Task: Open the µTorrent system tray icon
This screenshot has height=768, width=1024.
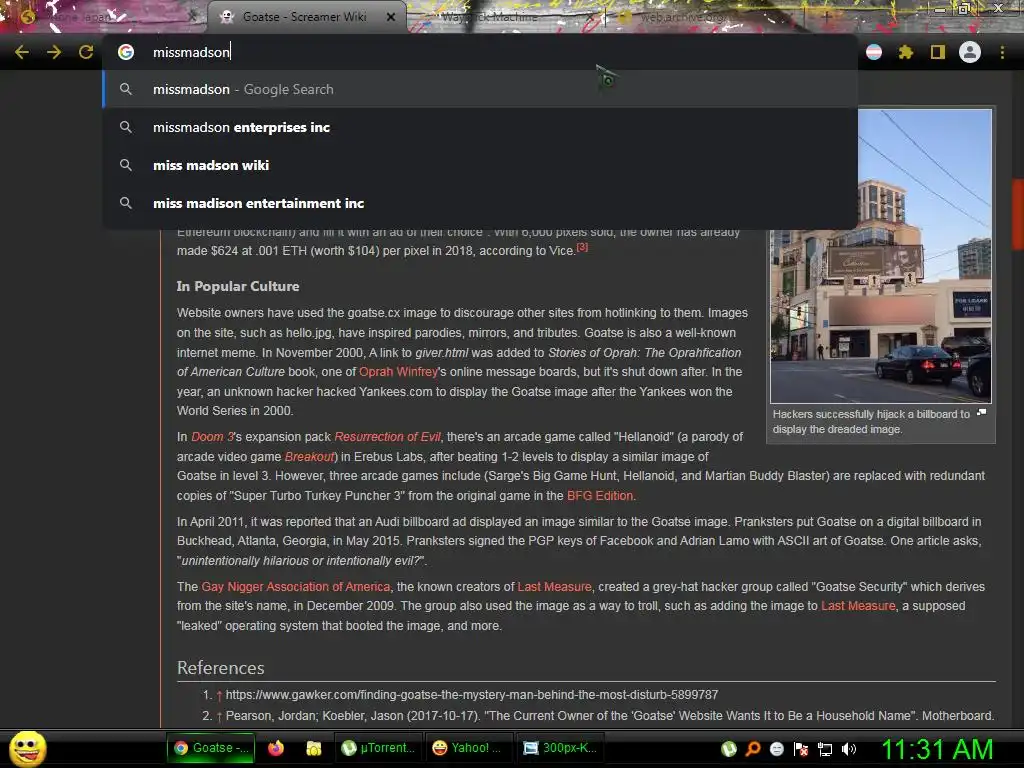Action: [729, 749]
